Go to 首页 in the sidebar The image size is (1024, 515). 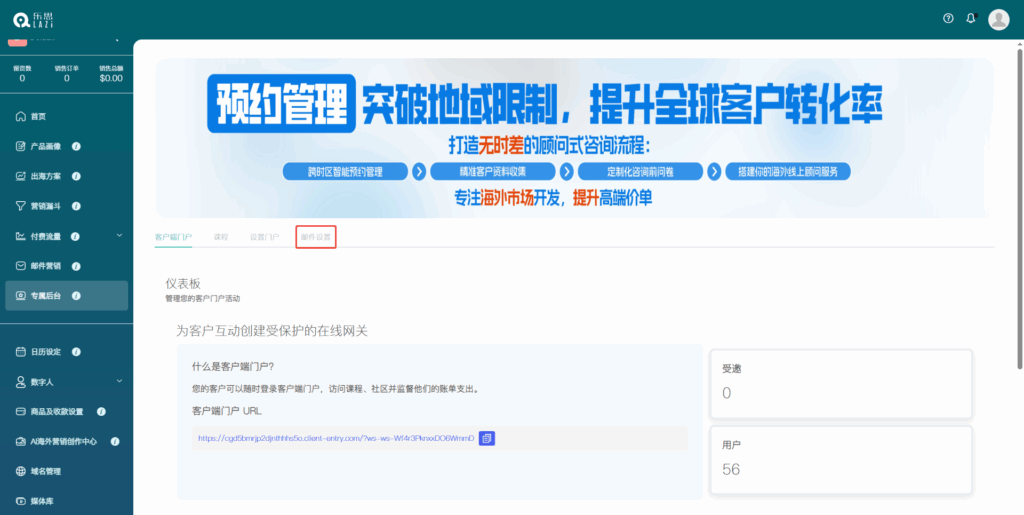click(x=38, y=116)
